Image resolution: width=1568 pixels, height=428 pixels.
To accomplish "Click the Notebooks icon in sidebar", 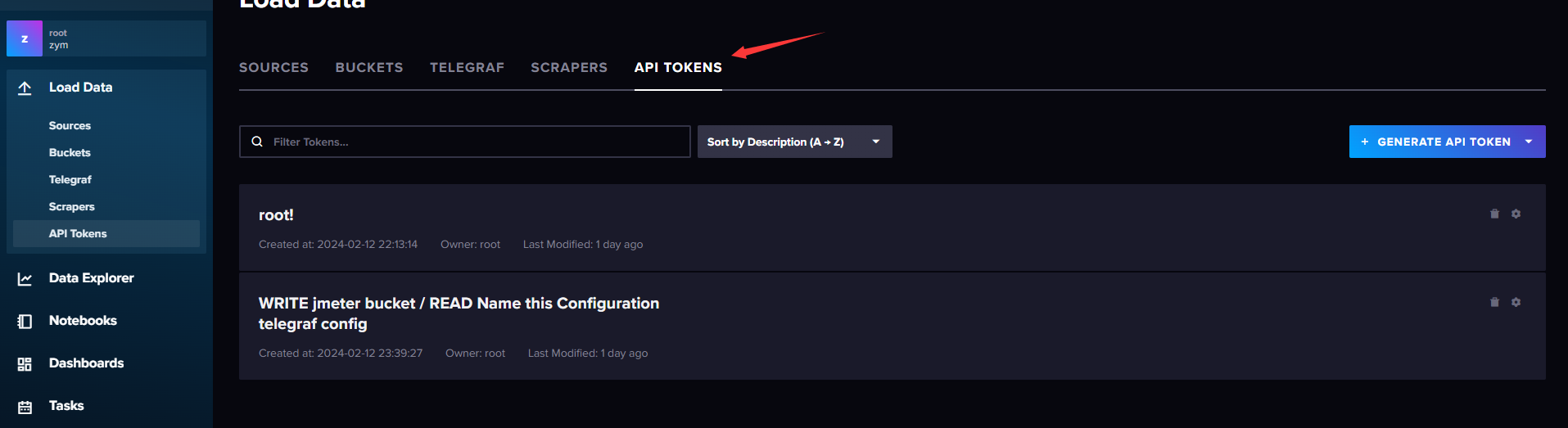I will pos(25,322).
